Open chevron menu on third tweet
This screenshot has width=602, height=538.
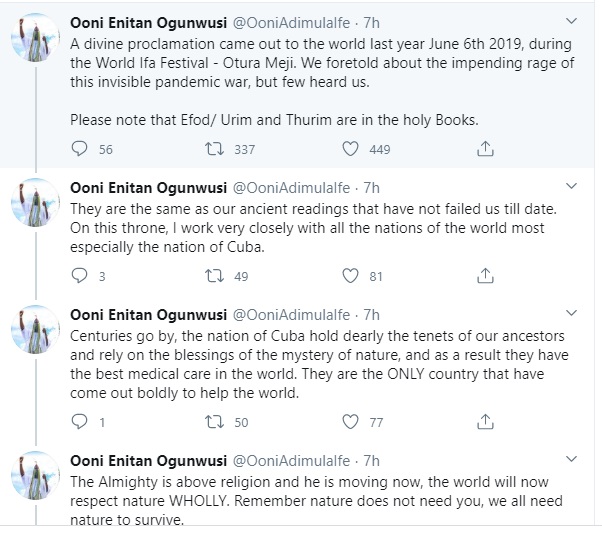click(x=571, y=313)
